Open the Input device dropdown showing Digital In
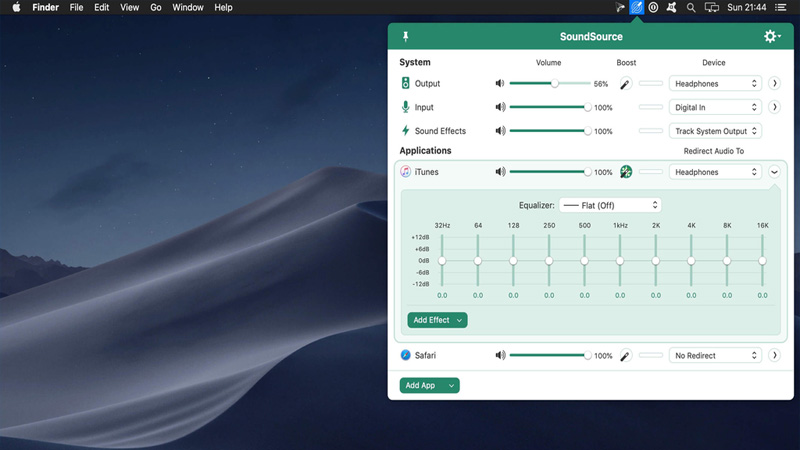This screenshot has width=800, height=450. (x=715, y=107)
